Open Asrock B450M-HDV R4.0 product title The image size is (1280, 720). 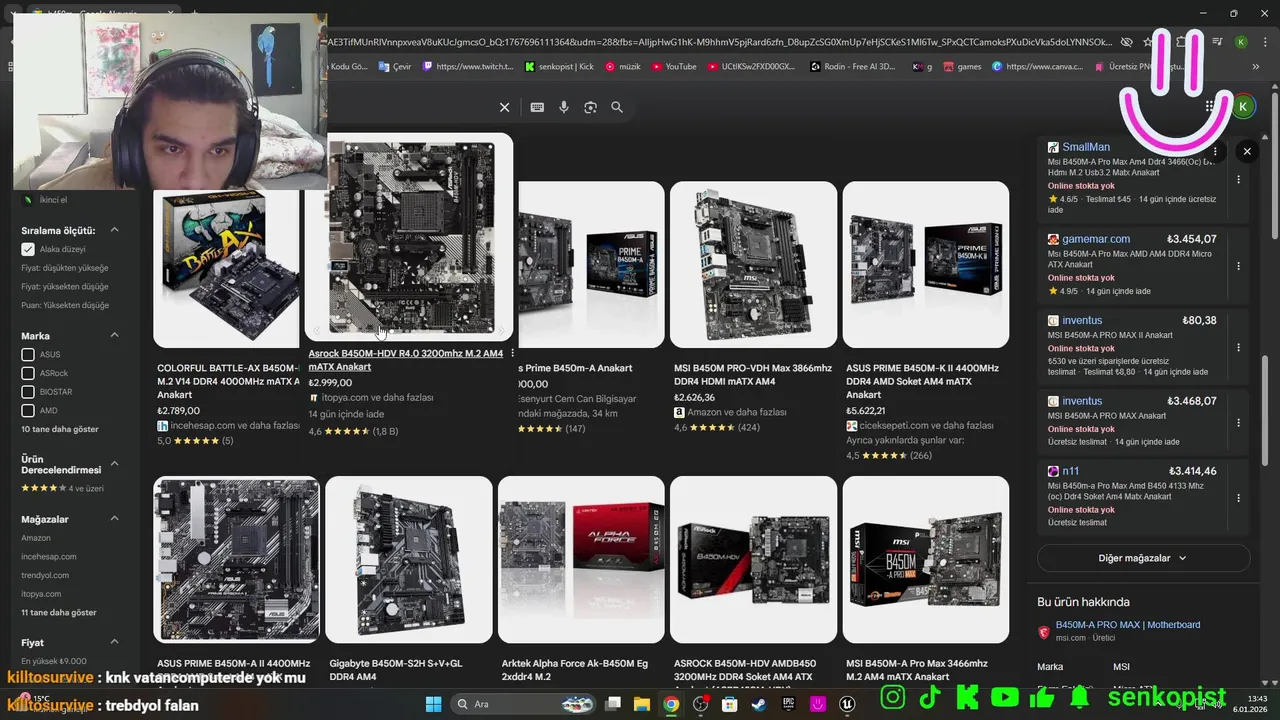(406, 360)
